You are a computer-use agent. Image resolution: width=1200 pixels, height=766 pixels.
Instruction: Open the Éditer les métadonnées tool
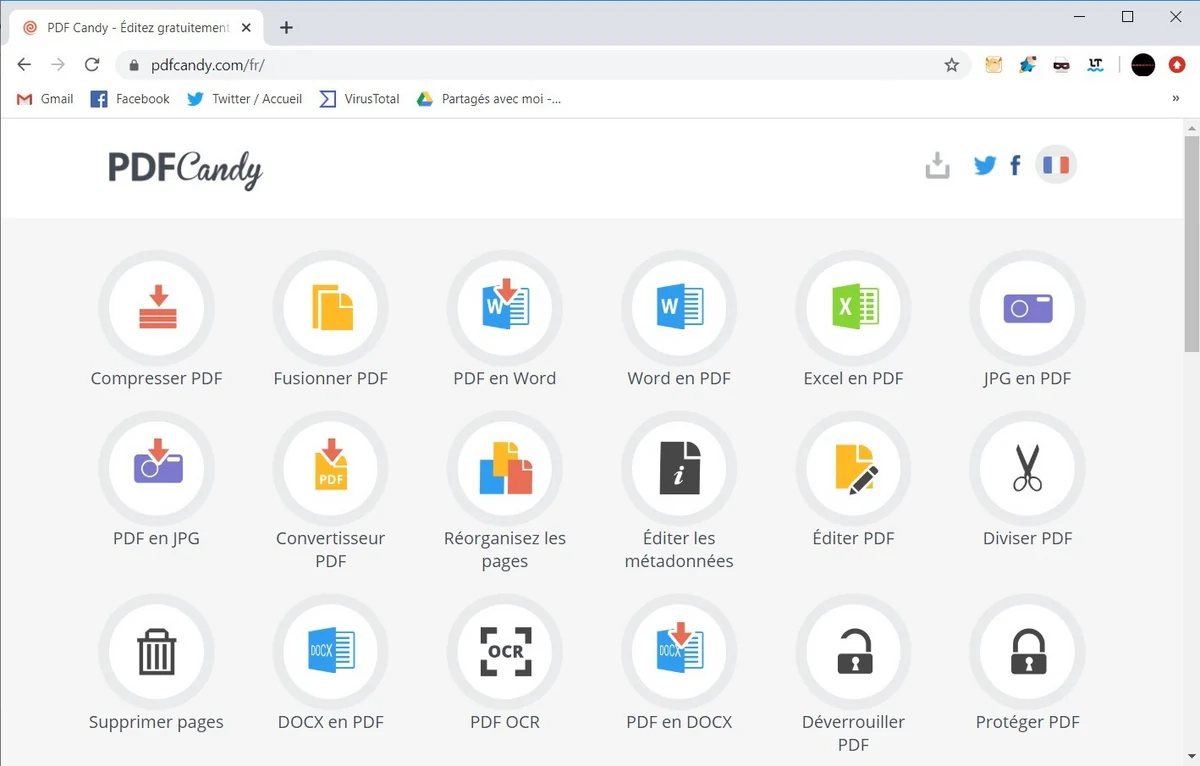pos(678,468)
